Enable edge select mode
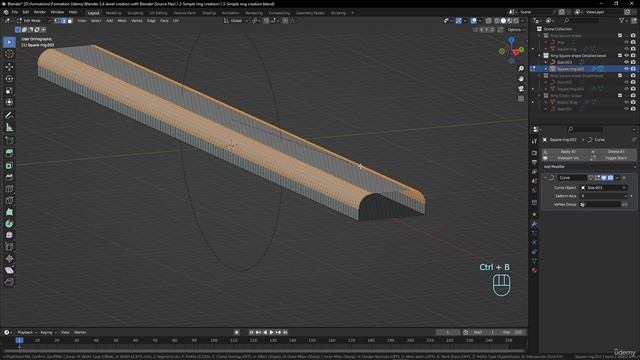 (63, 21)
